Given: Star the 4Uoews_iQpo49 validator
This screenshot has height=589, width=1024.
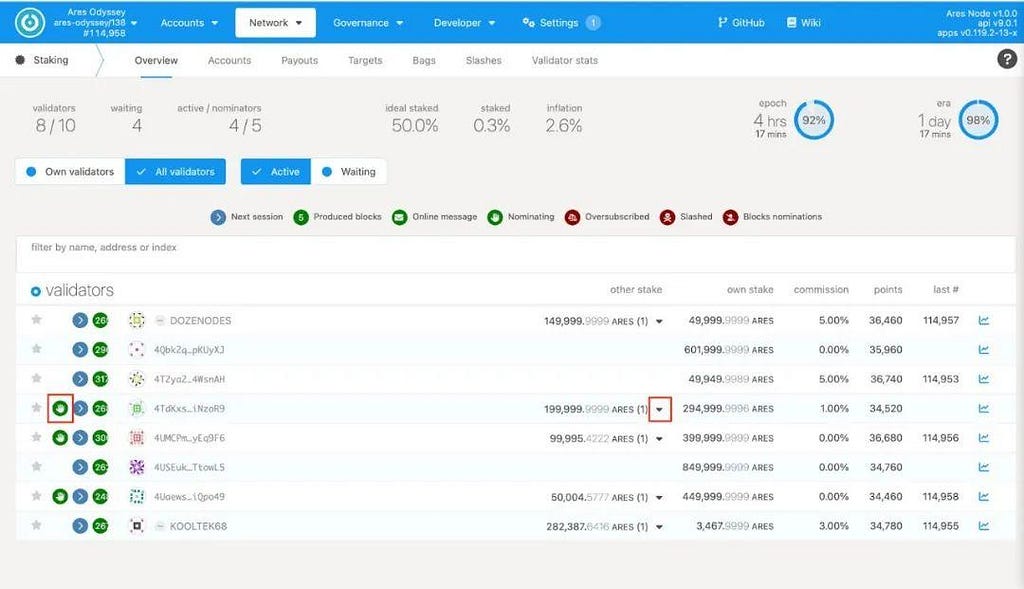Looking at the screenshot, I should [x=37, y=496].
